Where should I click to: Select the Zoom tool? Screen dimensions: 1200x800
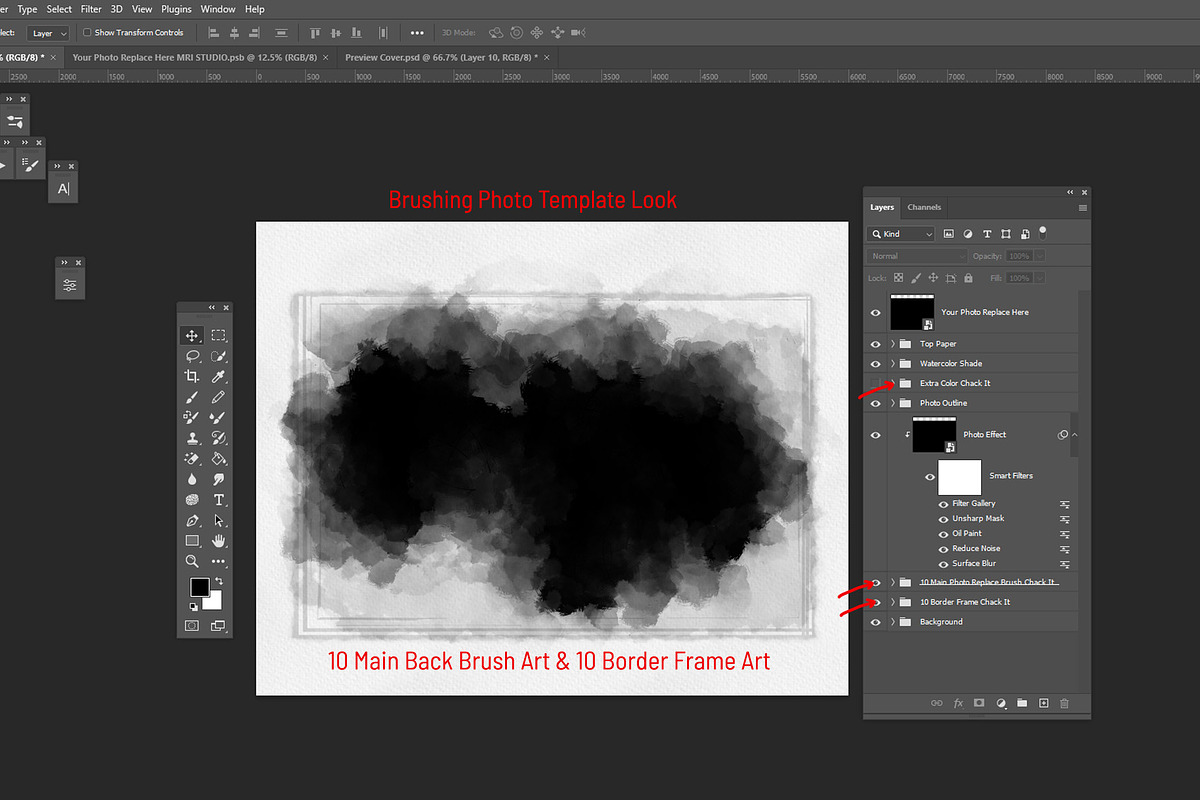click(x=191, y=561)
